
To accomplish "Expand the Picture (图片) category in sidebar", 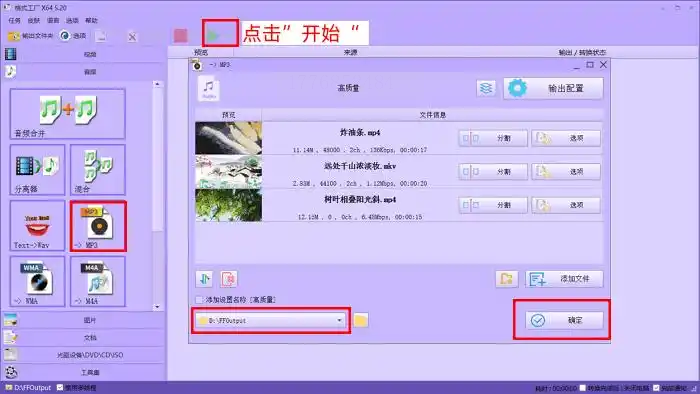I will [x=83, y=320].
